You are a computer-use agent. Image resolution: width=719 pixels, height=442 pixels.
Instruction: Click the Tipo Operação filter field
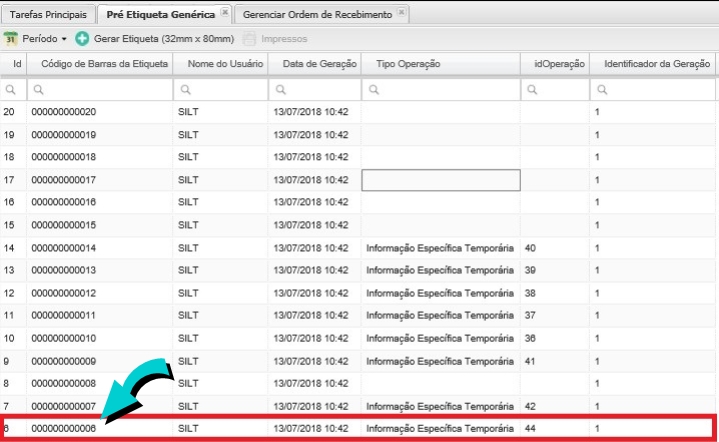[441, 90]
